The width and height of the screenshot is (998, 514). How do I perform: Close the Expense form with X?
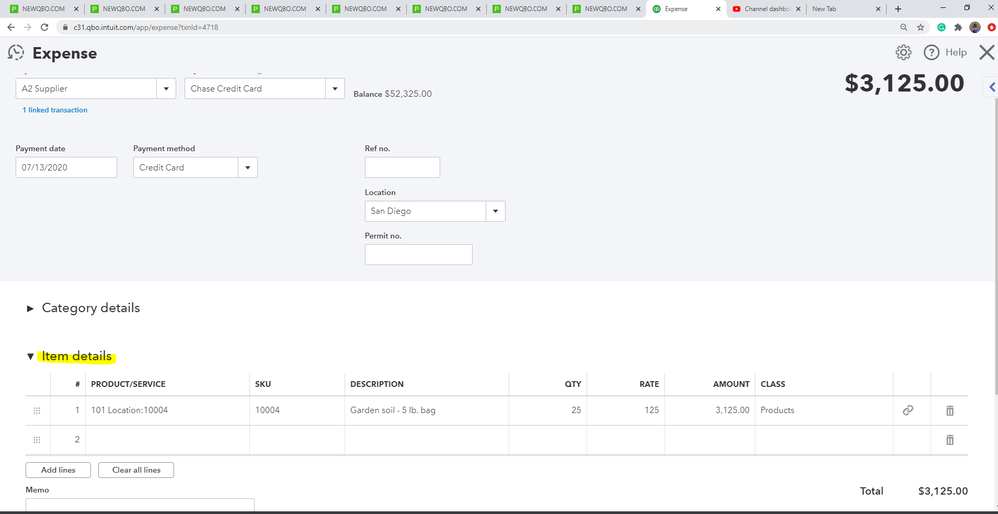[987, 53]
